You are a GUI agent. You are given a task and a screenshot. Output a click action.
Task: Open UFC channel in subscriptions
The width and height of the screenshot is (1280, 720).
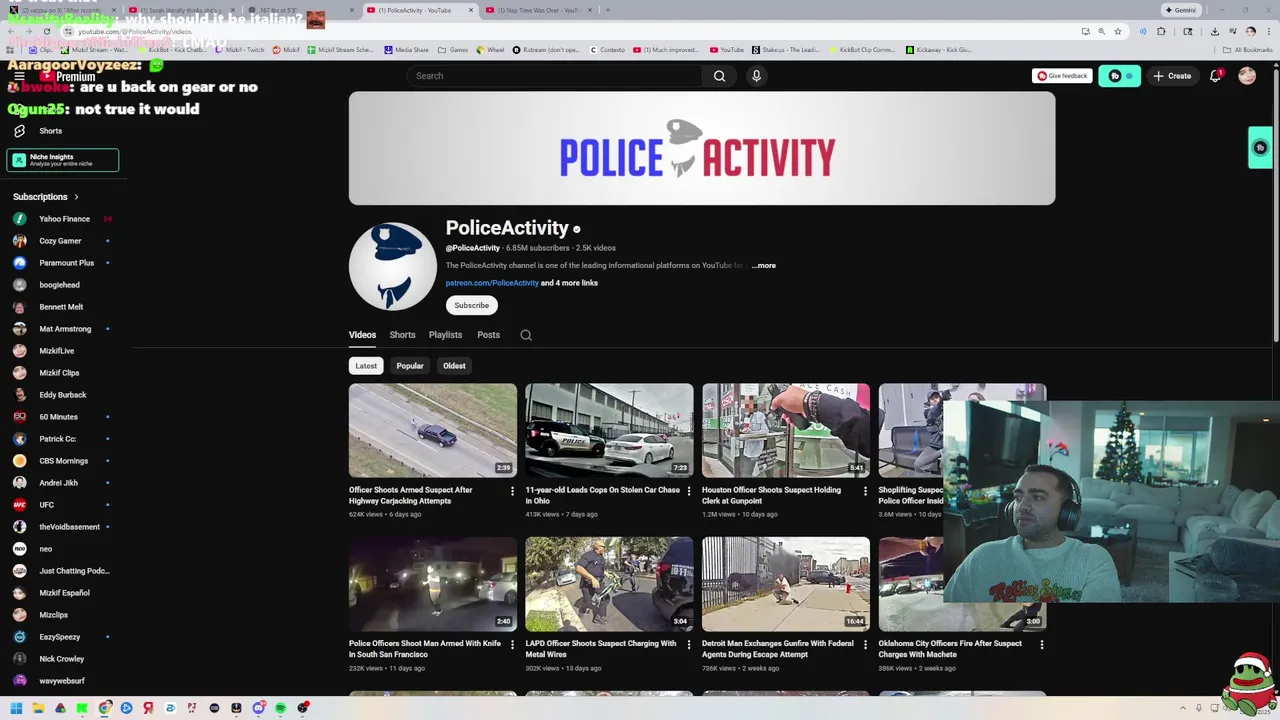(x=46, y=505)
